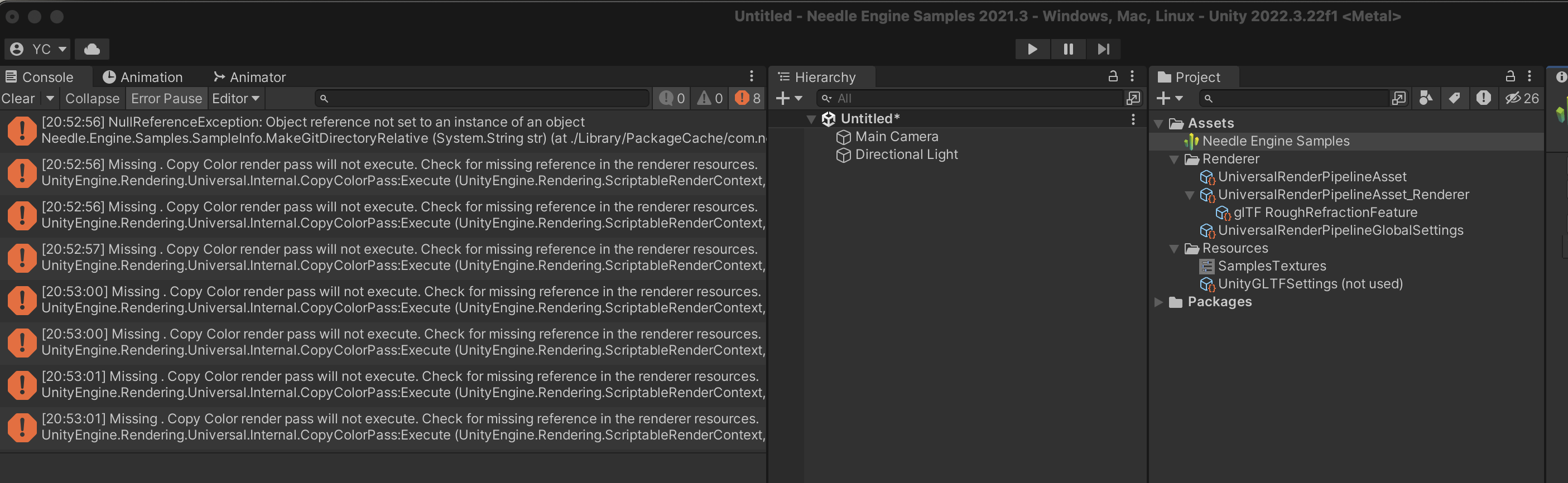
Task: Toggle the Hierarchy panel lock
Action: click(x=1113, y=76)
